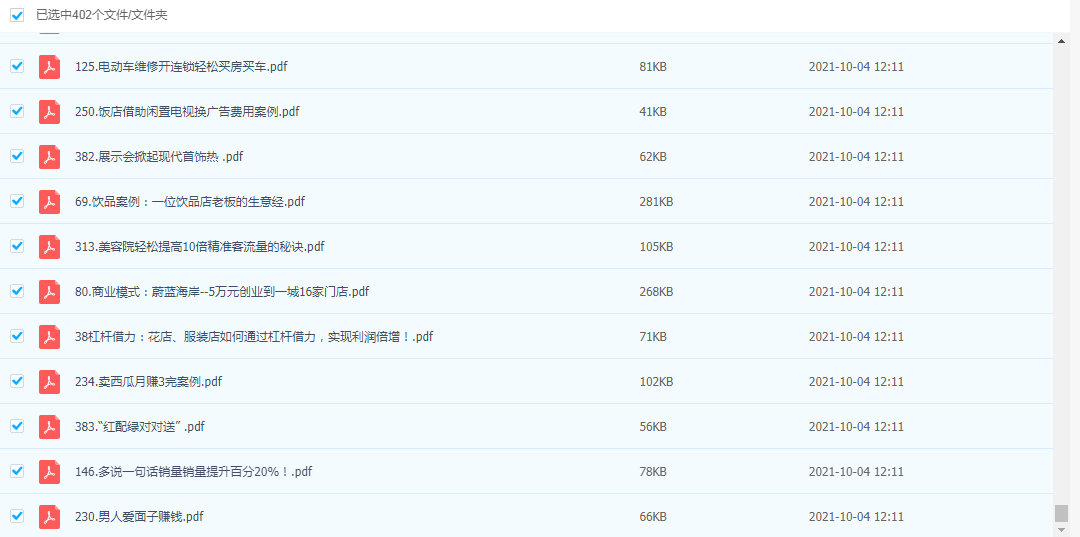1080x537 pixels.
Task: Open the file 230.男人爱面子赚钱.pdf
Action: click(139, 517)
